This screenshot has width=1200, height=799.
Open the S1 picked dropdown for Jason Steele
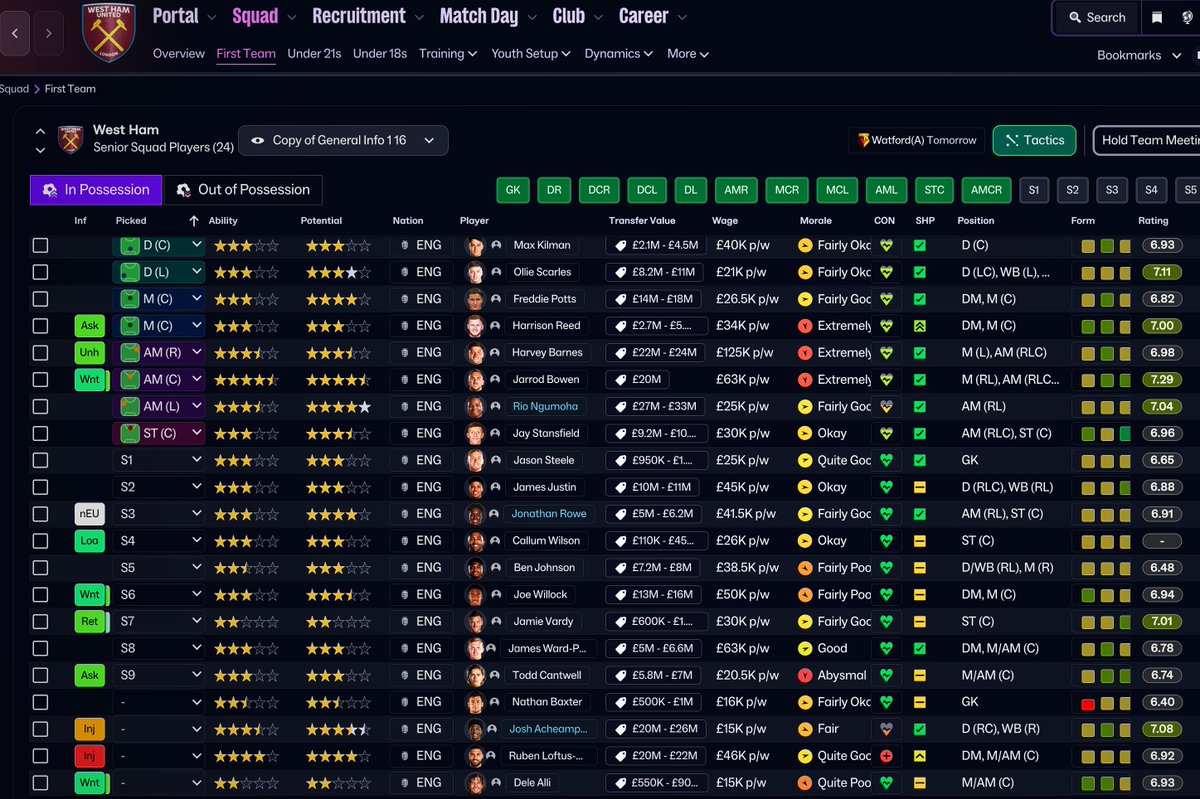(161, 460)
